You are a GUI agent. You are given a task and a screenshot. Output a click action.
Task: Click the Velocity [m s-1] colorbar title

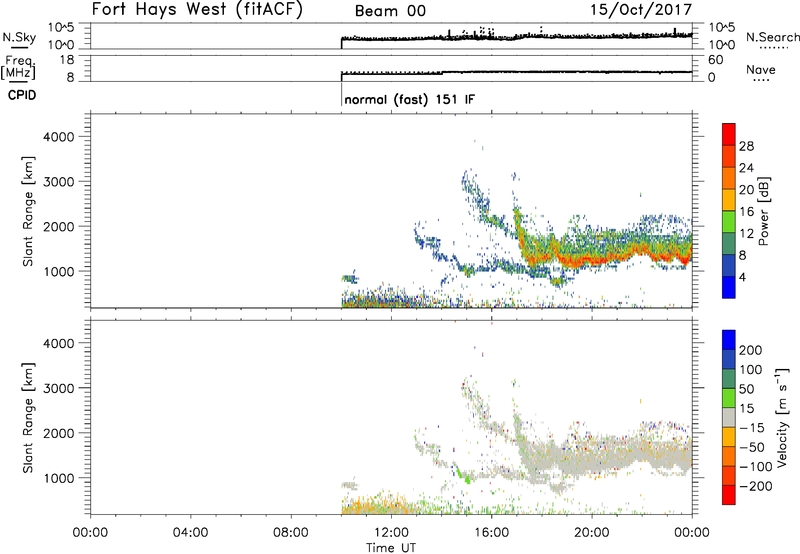tap(782, 418)
